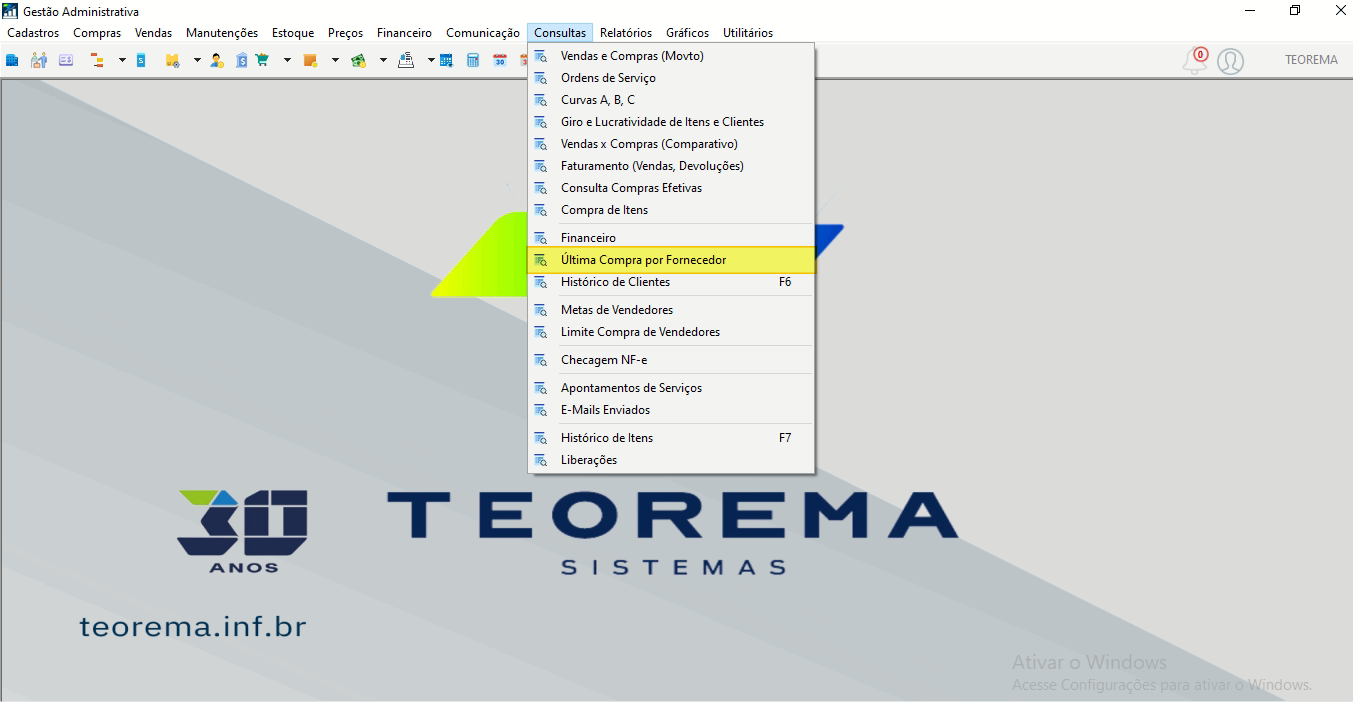The height and width of the screenshot is (702, 1353).
Task: Select Vendas e Compras (Movto)
Action: point(672,56)
